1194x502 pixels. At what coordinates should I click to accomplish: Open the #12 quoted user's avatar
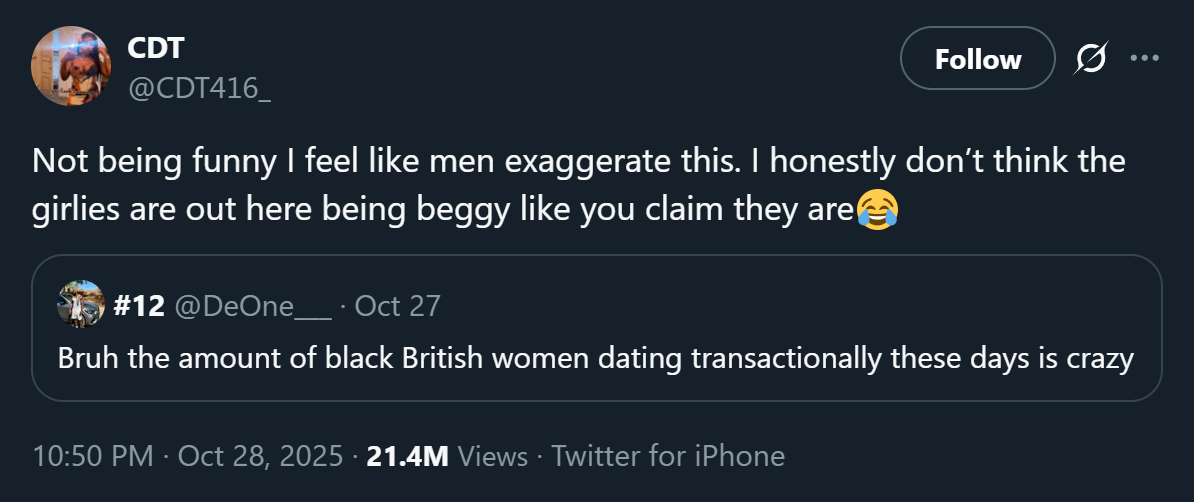click(x=80, y=304)
